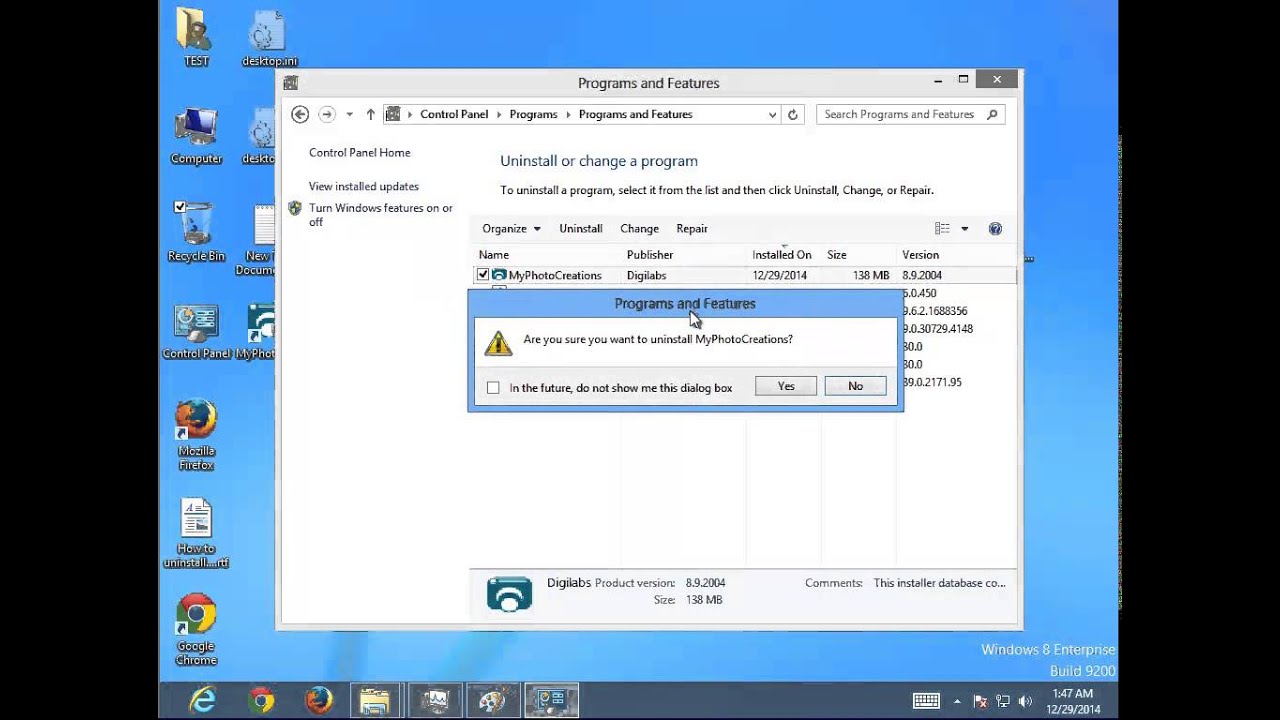The image size is (1280, 720).
Task: Confirm uninstall by clicking Yes
Action: point(786,386)
